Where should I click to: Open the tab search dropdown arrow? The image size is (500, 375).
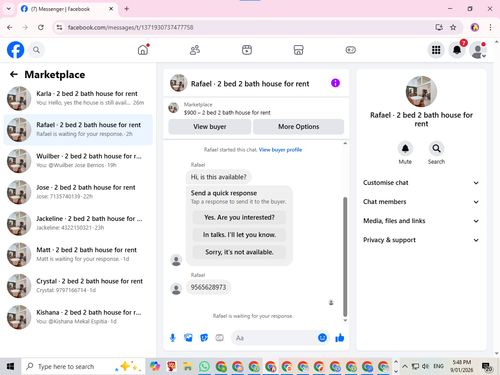pyautogui.click(x=9, y=9)
